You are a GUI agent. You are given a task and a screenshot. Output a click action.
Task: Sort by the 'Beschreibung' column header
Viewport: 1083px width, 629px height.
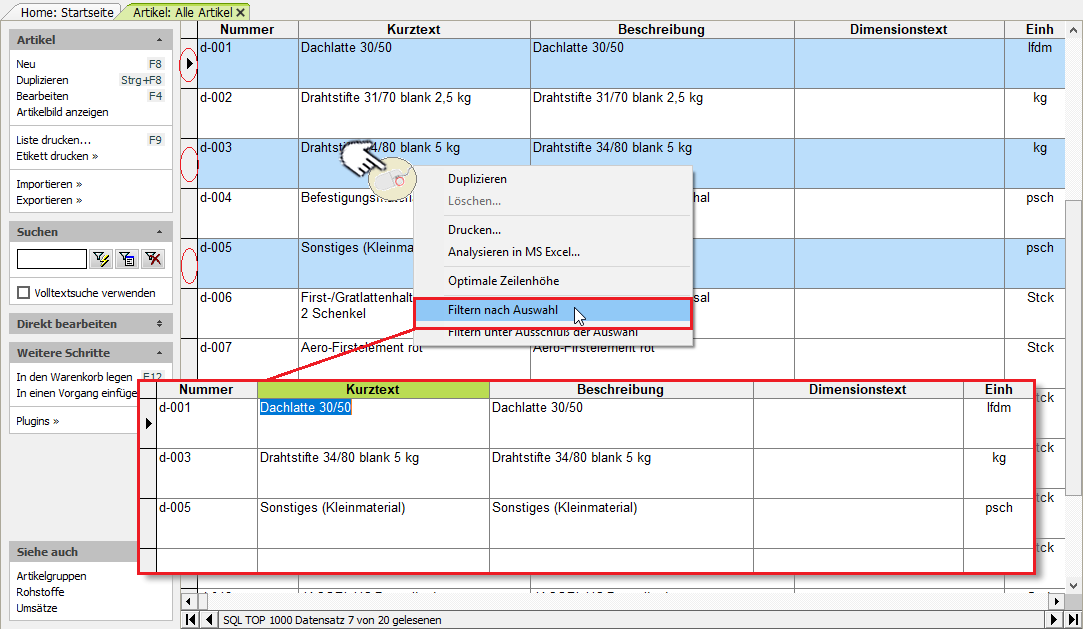pyautogui.click(x=661, y=29)
